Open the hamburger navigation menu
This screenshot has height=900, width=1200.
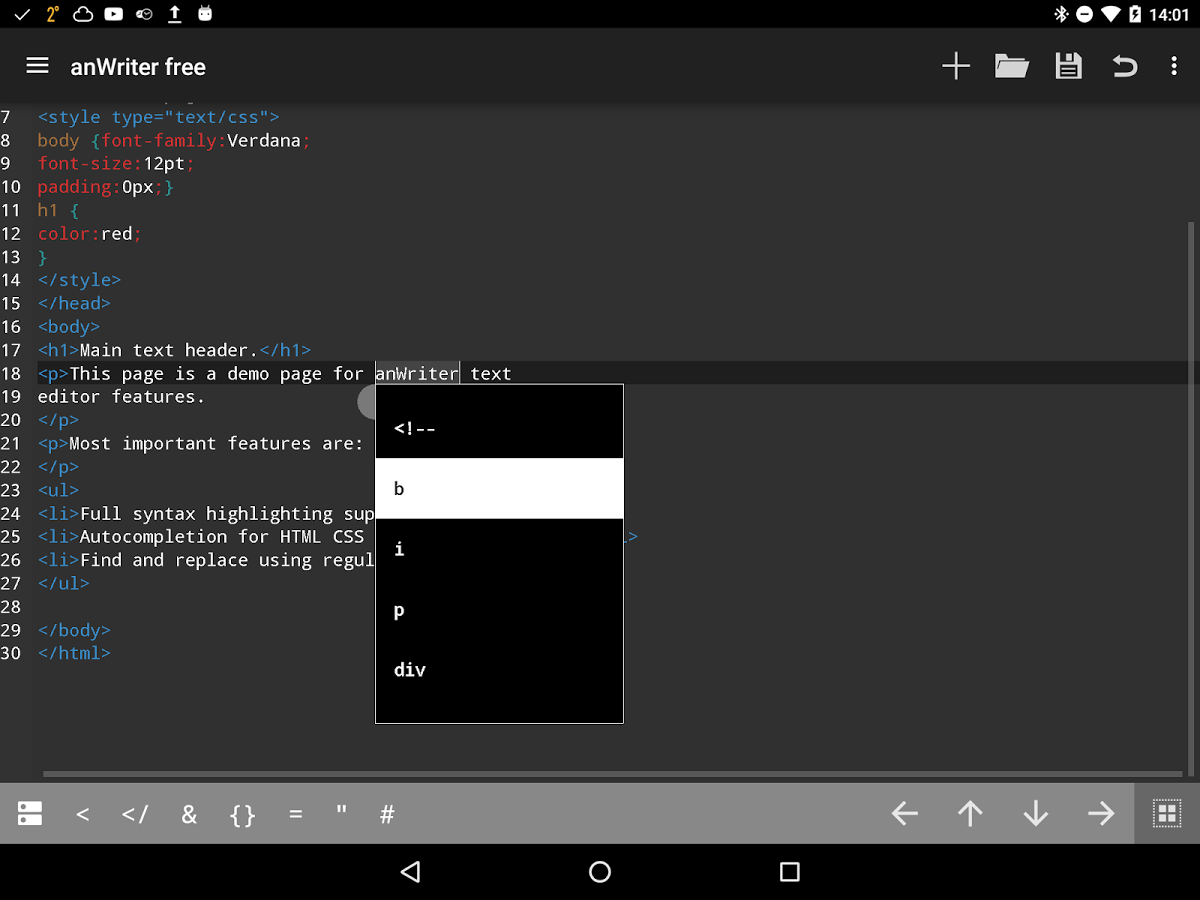pyautogui.click(x=37, y=66)
